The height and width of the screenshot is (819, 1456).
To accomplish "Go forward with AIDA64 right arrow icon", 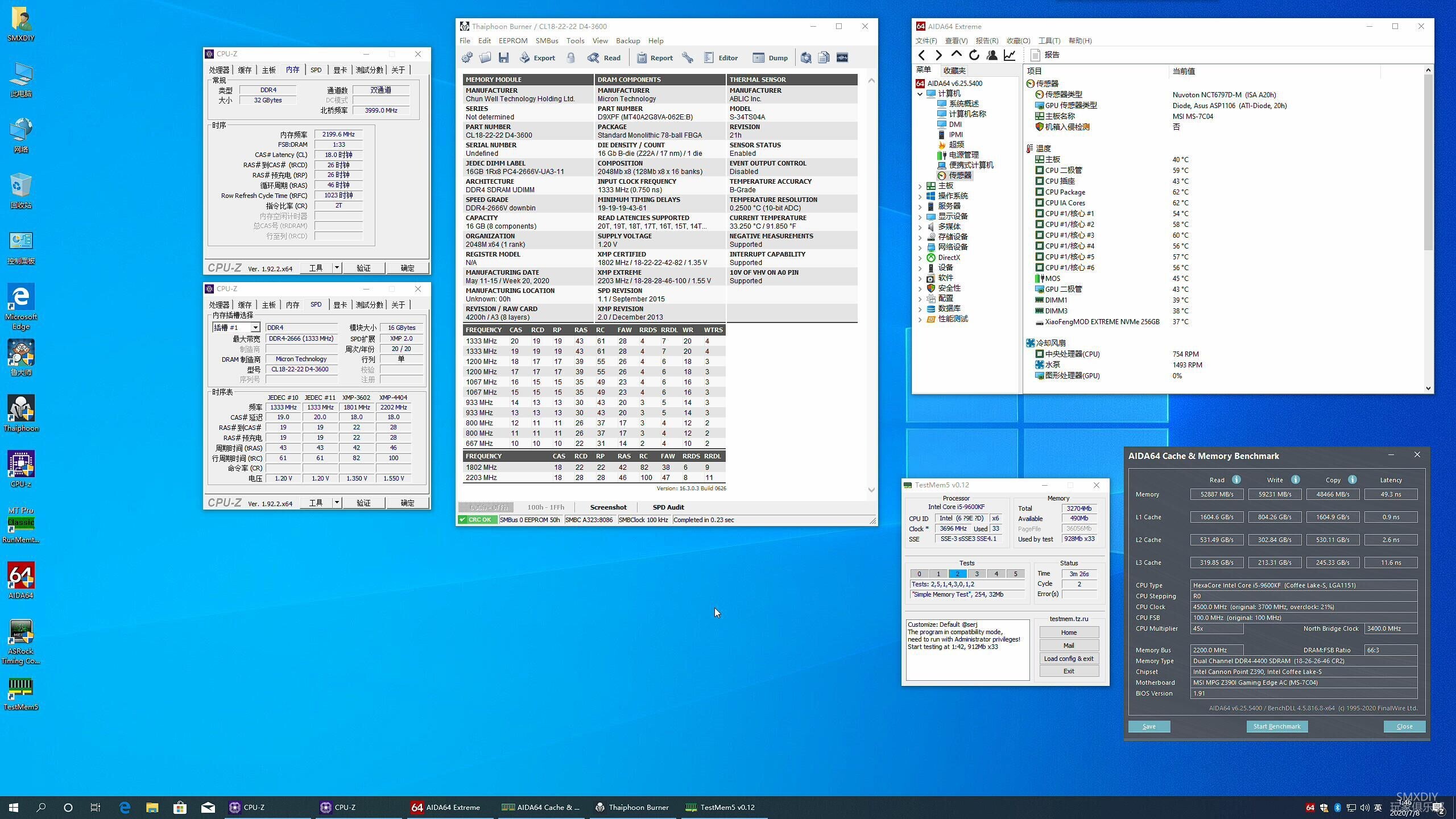I will coord(939,55).
